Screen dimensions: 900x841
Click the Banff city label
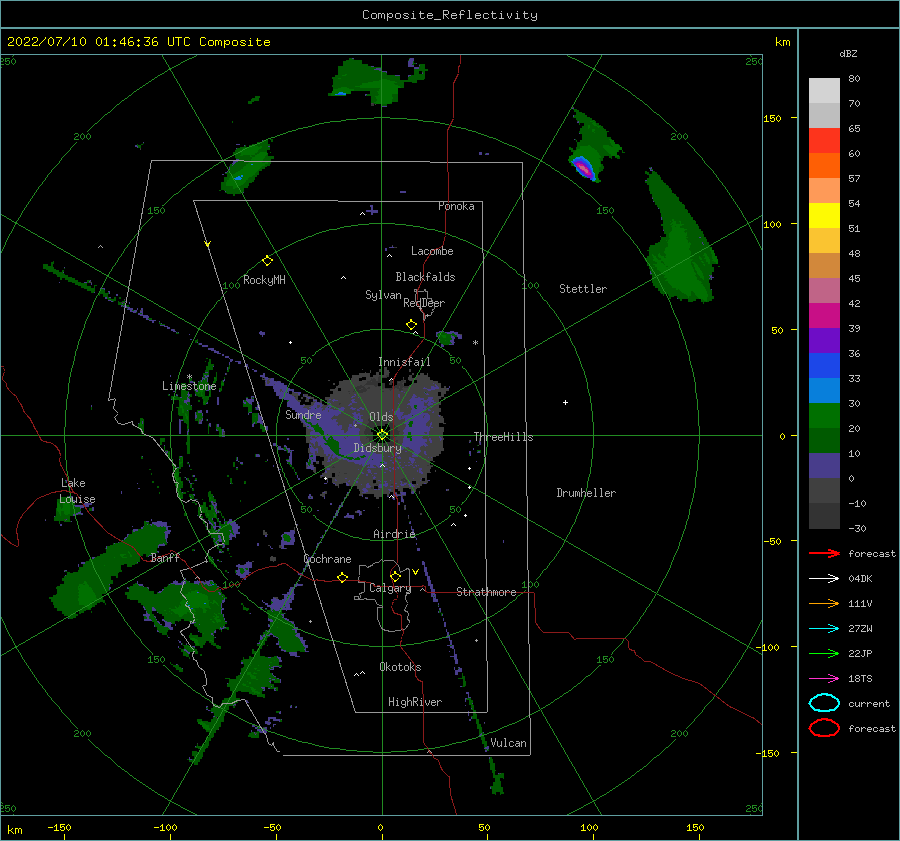[165, 557]
